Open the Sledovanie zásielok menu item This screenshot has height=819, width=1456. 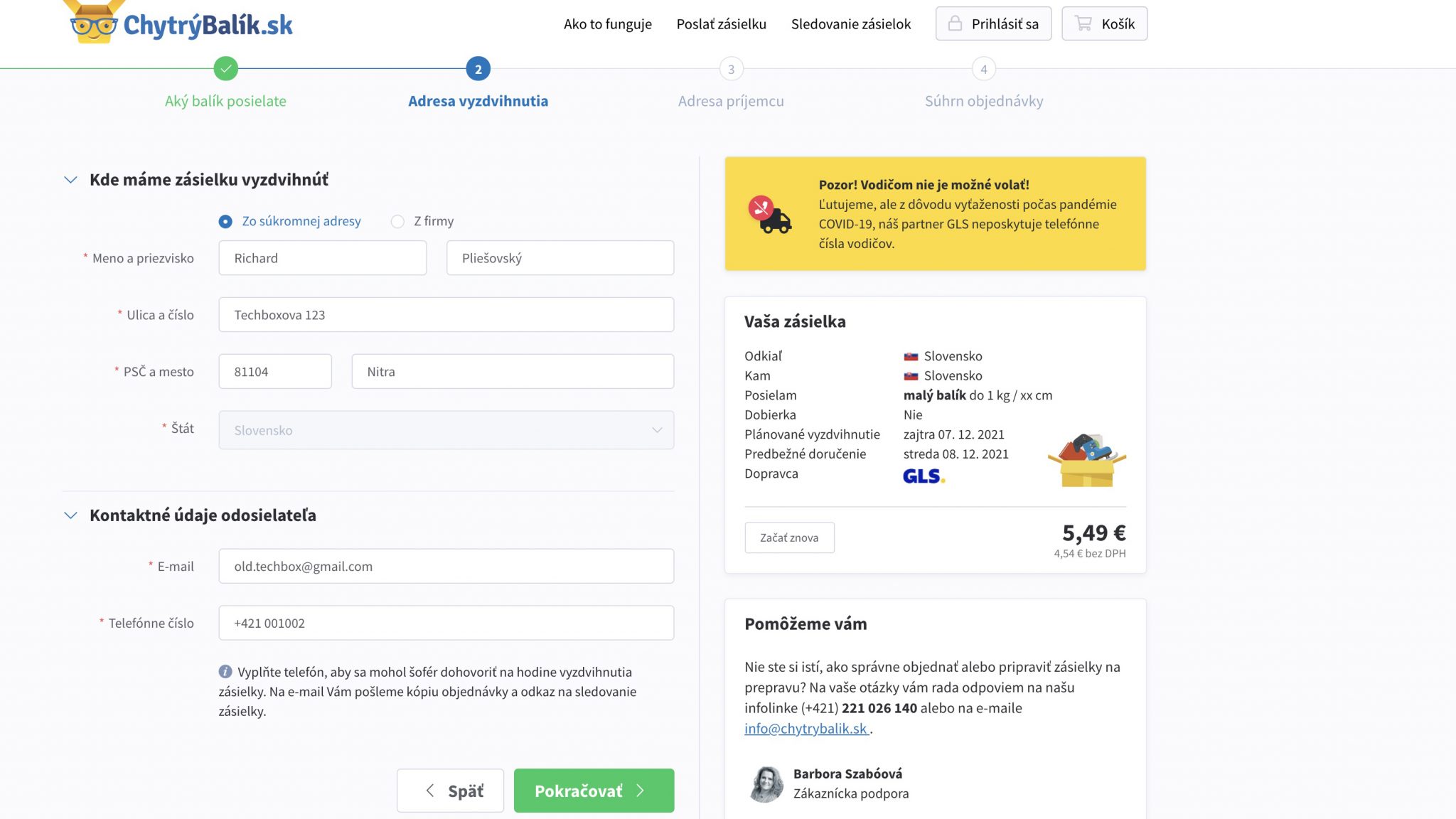coord(850,23)
